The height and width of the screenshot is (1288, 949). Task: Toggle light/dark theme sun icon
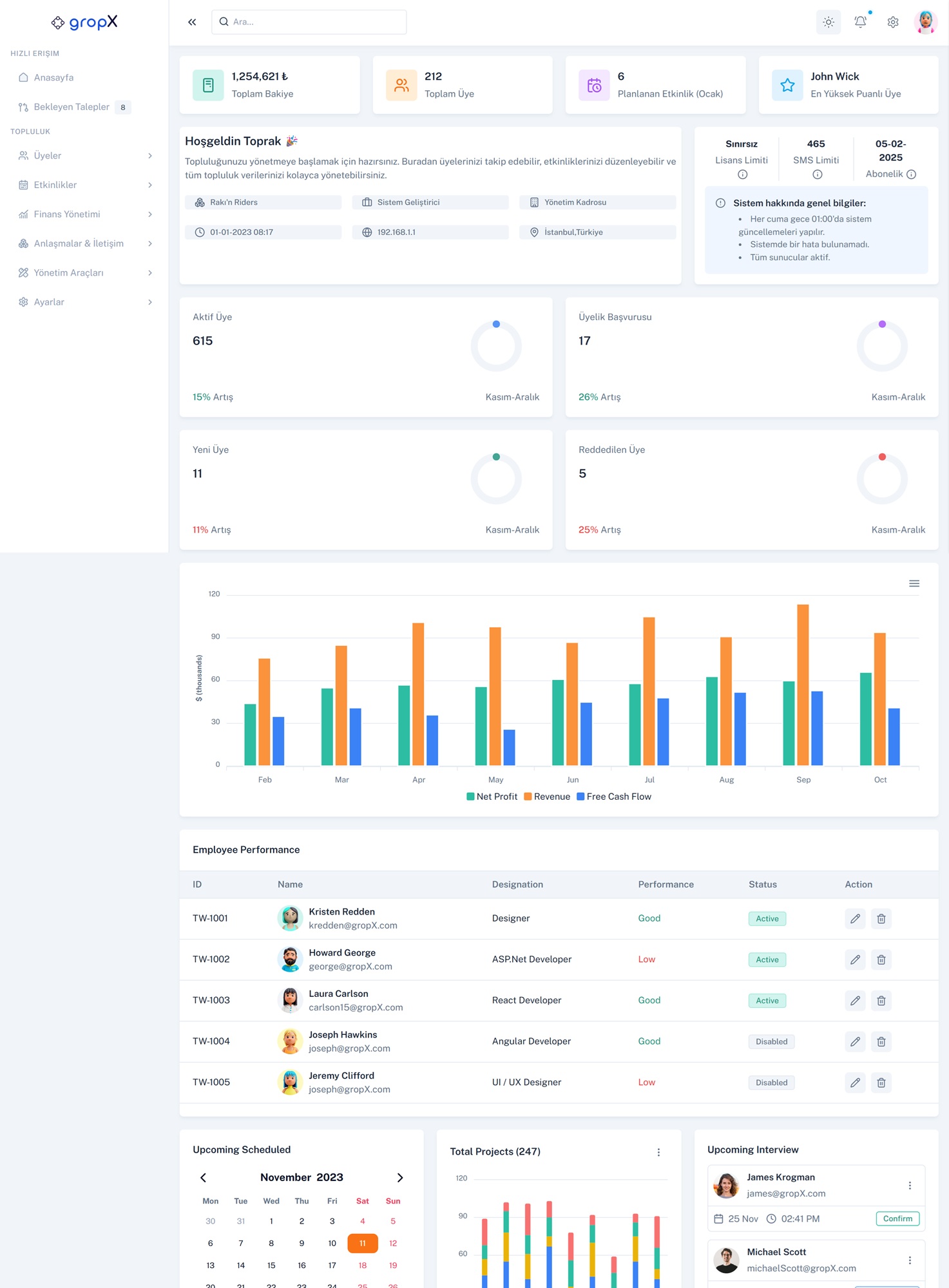point(828,22)
